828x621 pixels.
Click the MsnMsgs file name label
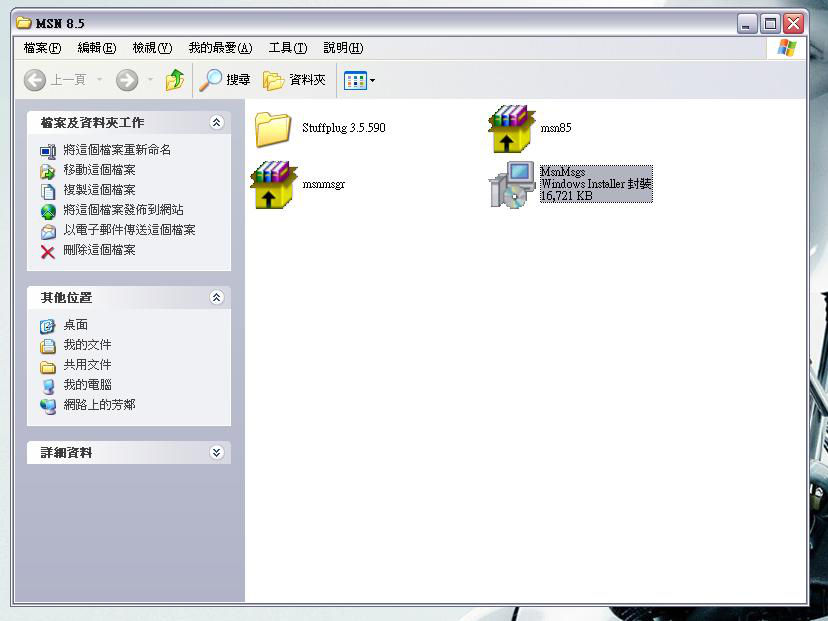[562, 172]
